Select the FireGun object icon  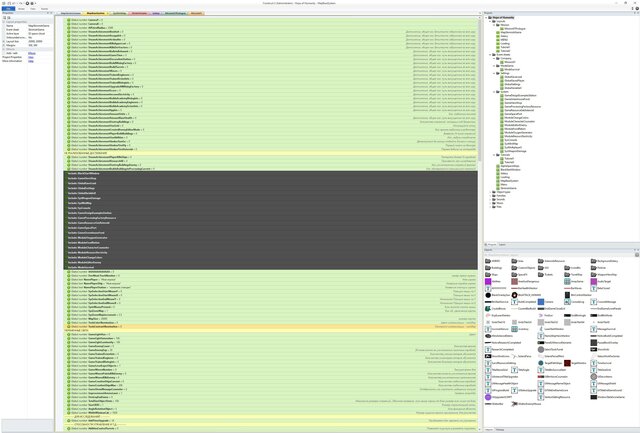(541, 315)
